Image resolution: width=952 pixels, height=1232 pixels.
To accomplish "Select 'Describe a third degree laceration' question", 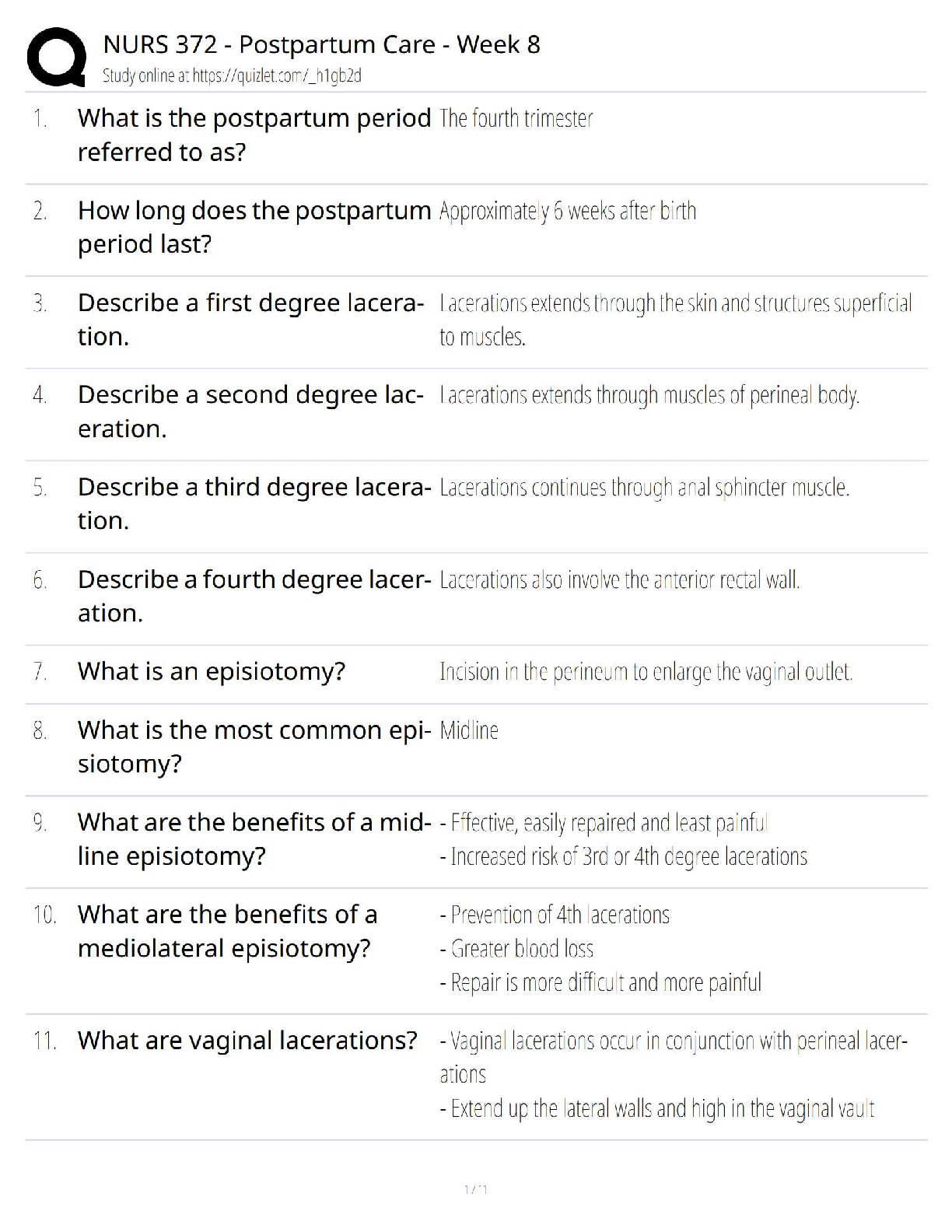I will click(x=254, y=503).
